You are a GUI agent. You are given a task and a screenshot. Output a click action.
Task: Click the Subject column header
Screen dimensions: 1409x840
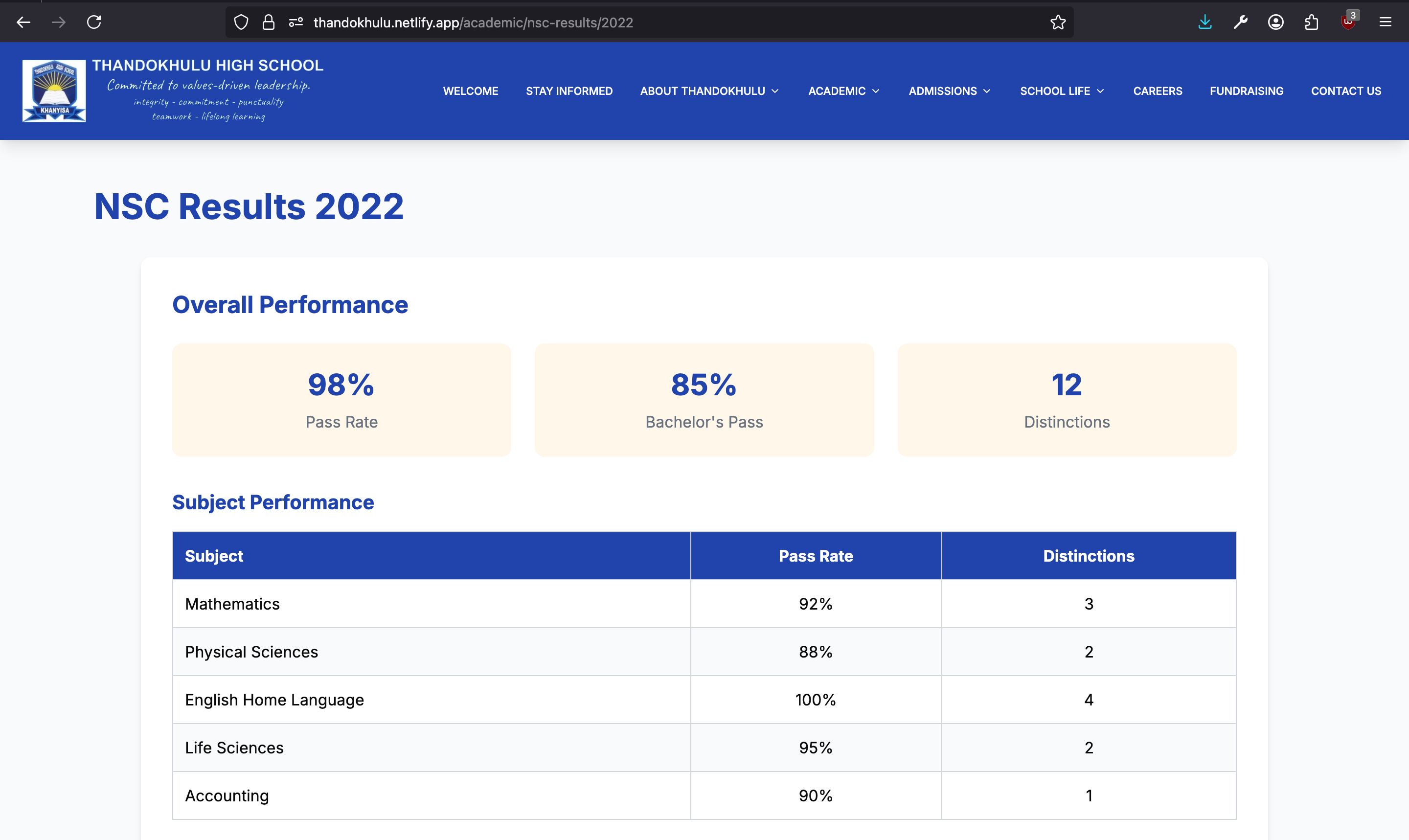(431, 555)
